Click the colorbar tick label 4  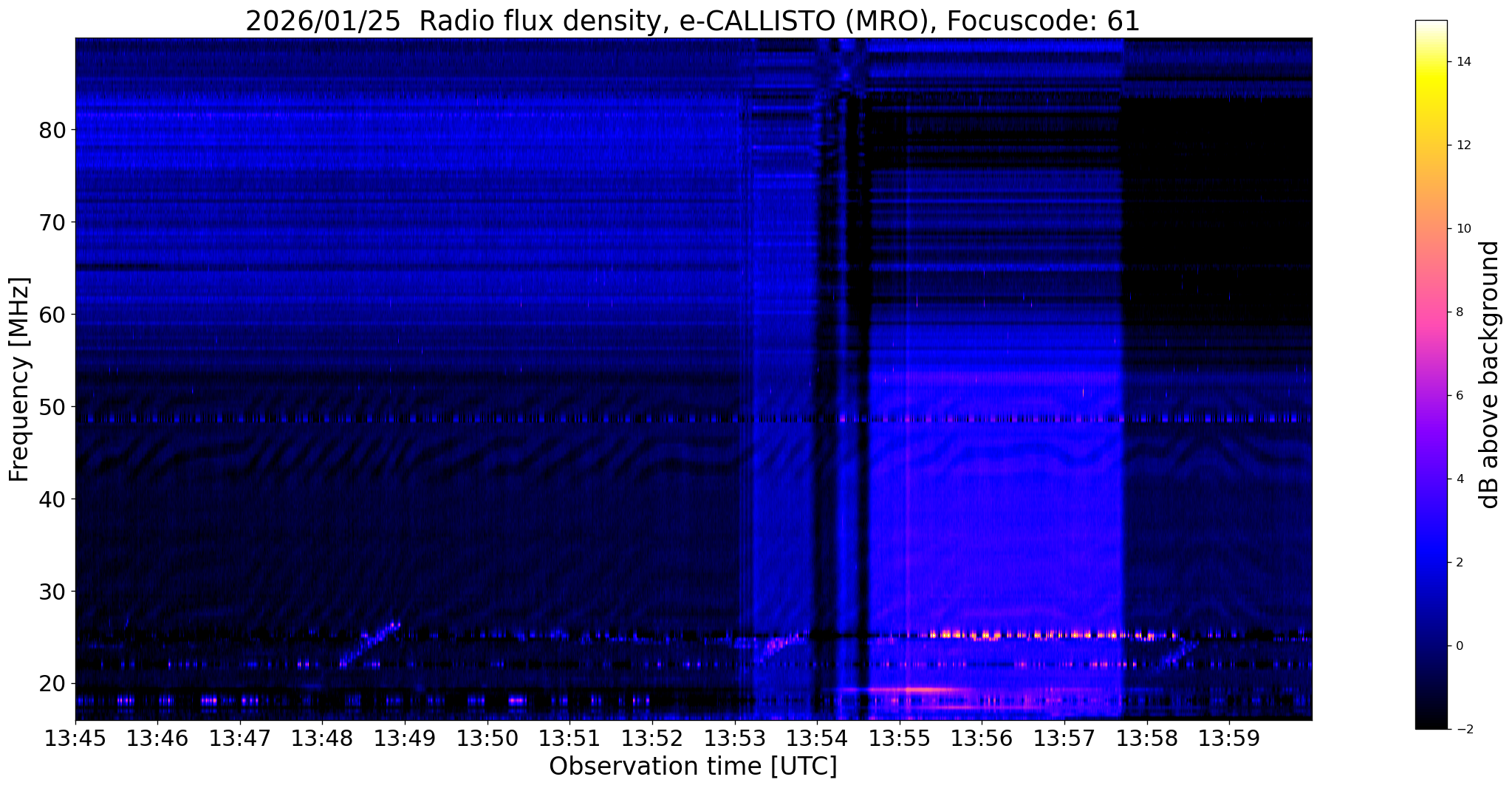pos(1460,479)
